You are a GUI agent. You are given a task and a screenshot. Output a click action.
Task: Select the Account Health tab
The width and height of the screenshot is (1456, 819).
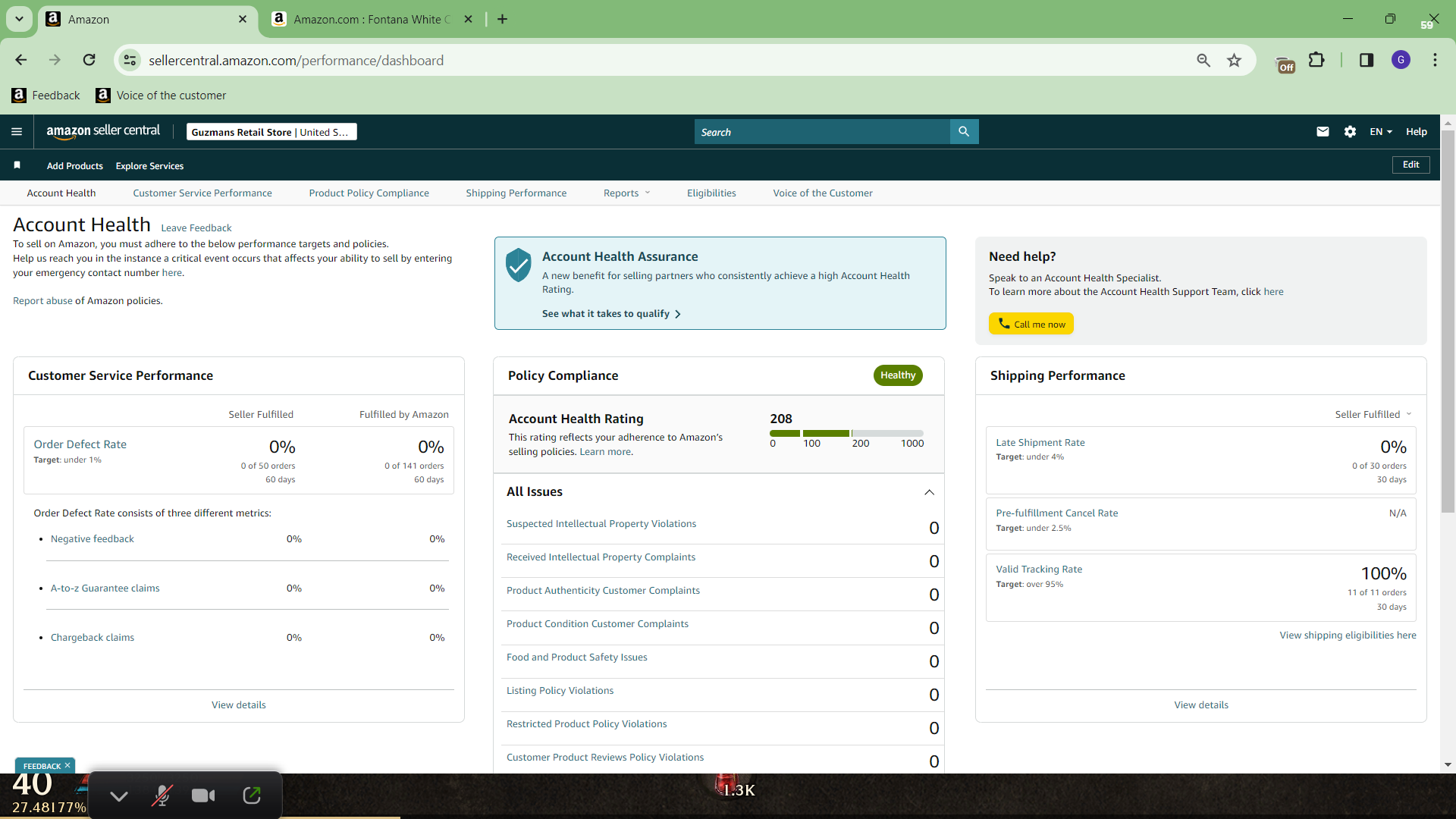[61, 193]
